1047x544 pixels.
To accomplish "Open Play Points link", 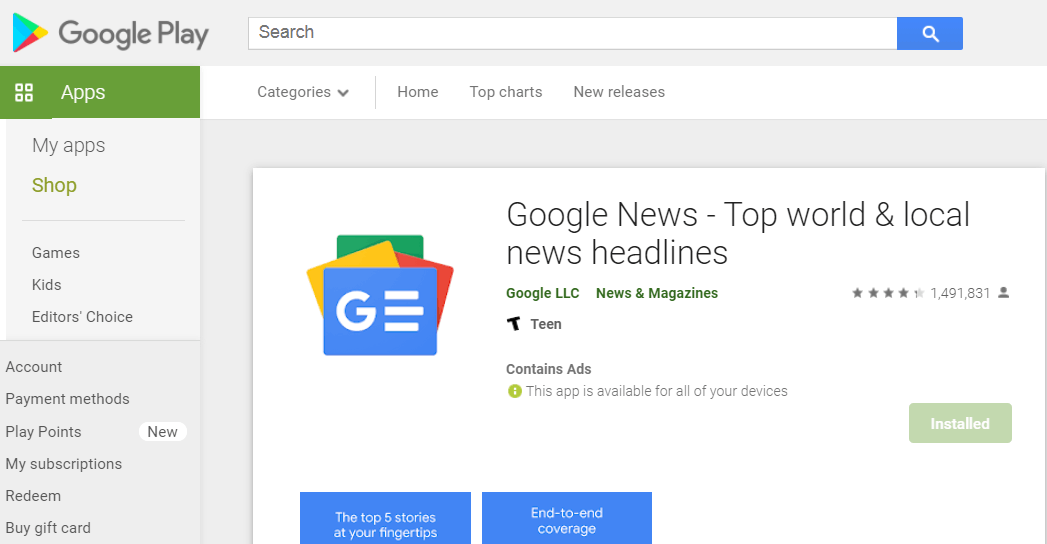I will [43, 432].
